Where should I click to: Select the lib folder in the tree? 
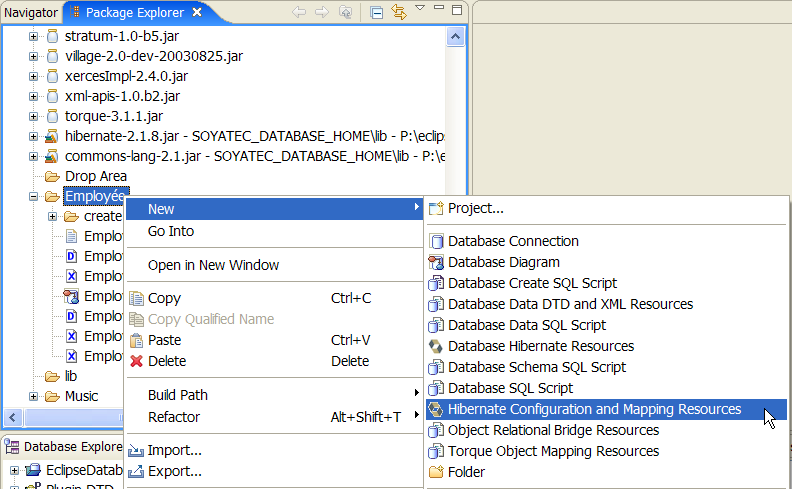71,376
